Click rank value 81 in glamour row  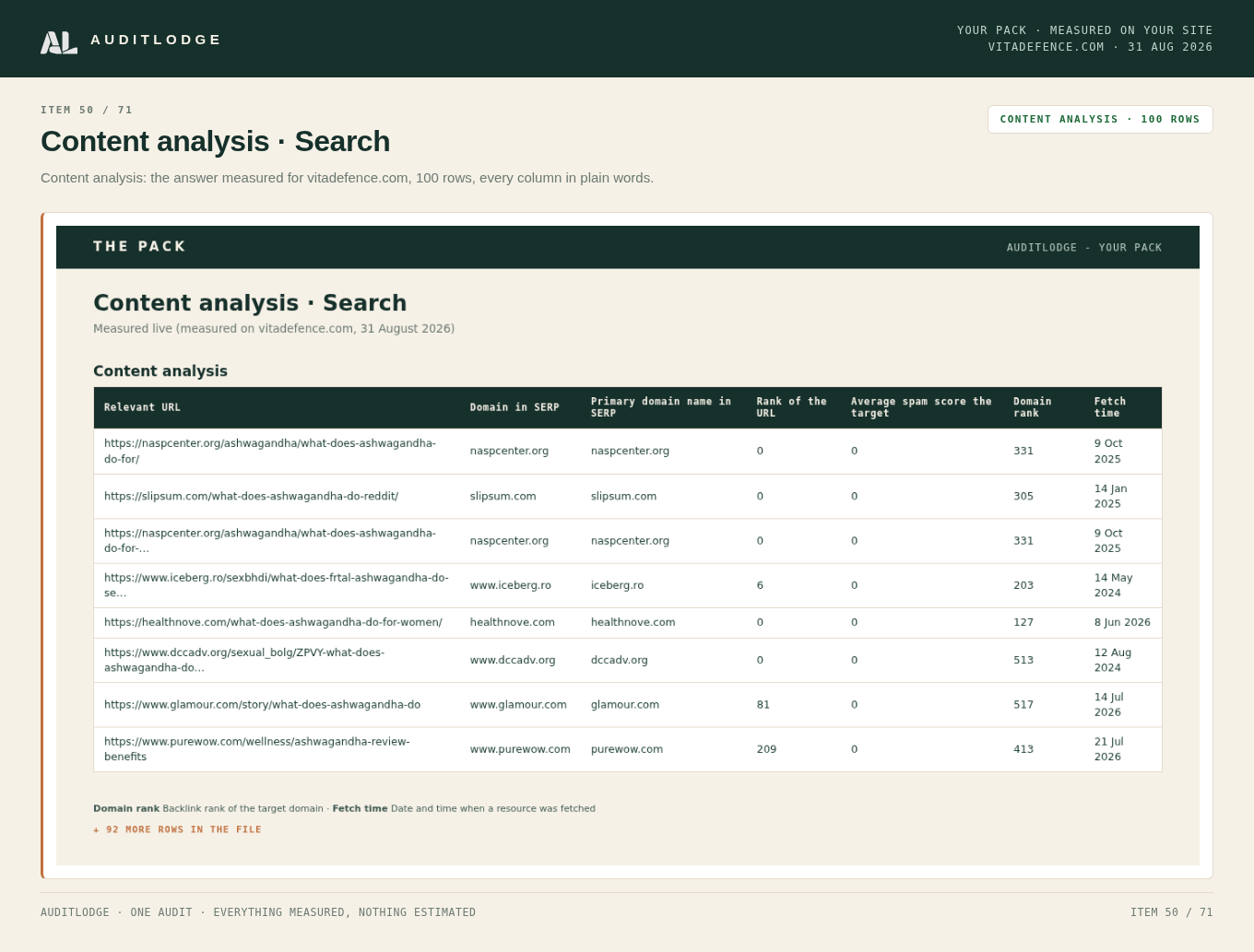(763, 705)
